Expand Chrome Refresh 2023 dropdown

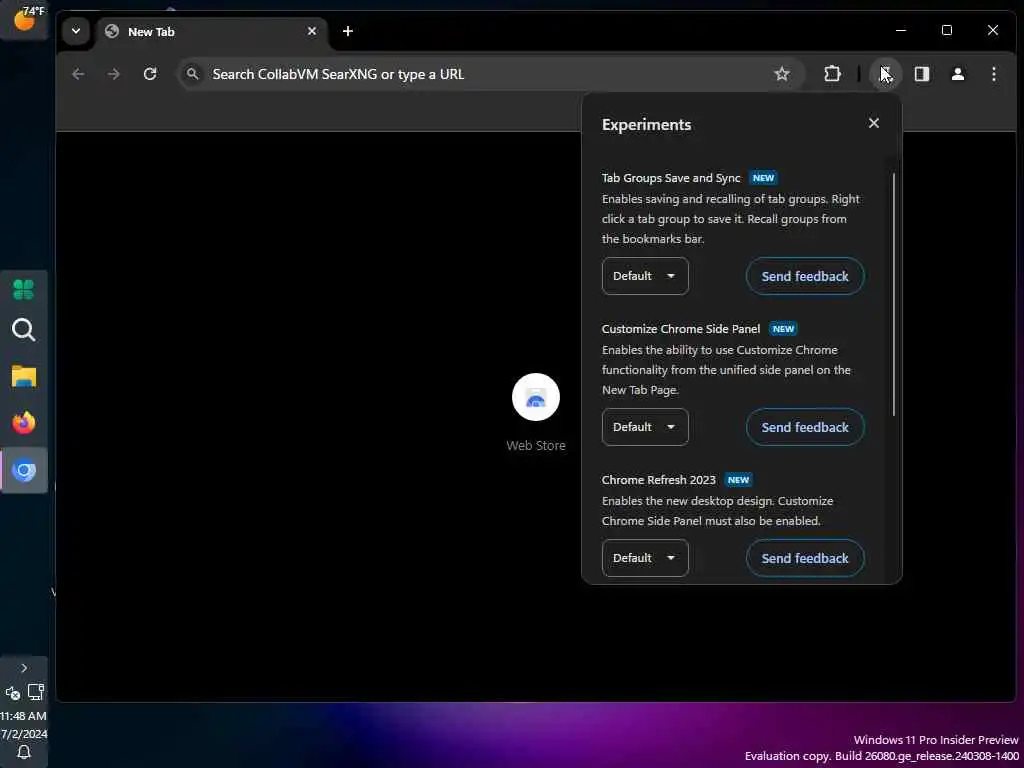point(645,558)
